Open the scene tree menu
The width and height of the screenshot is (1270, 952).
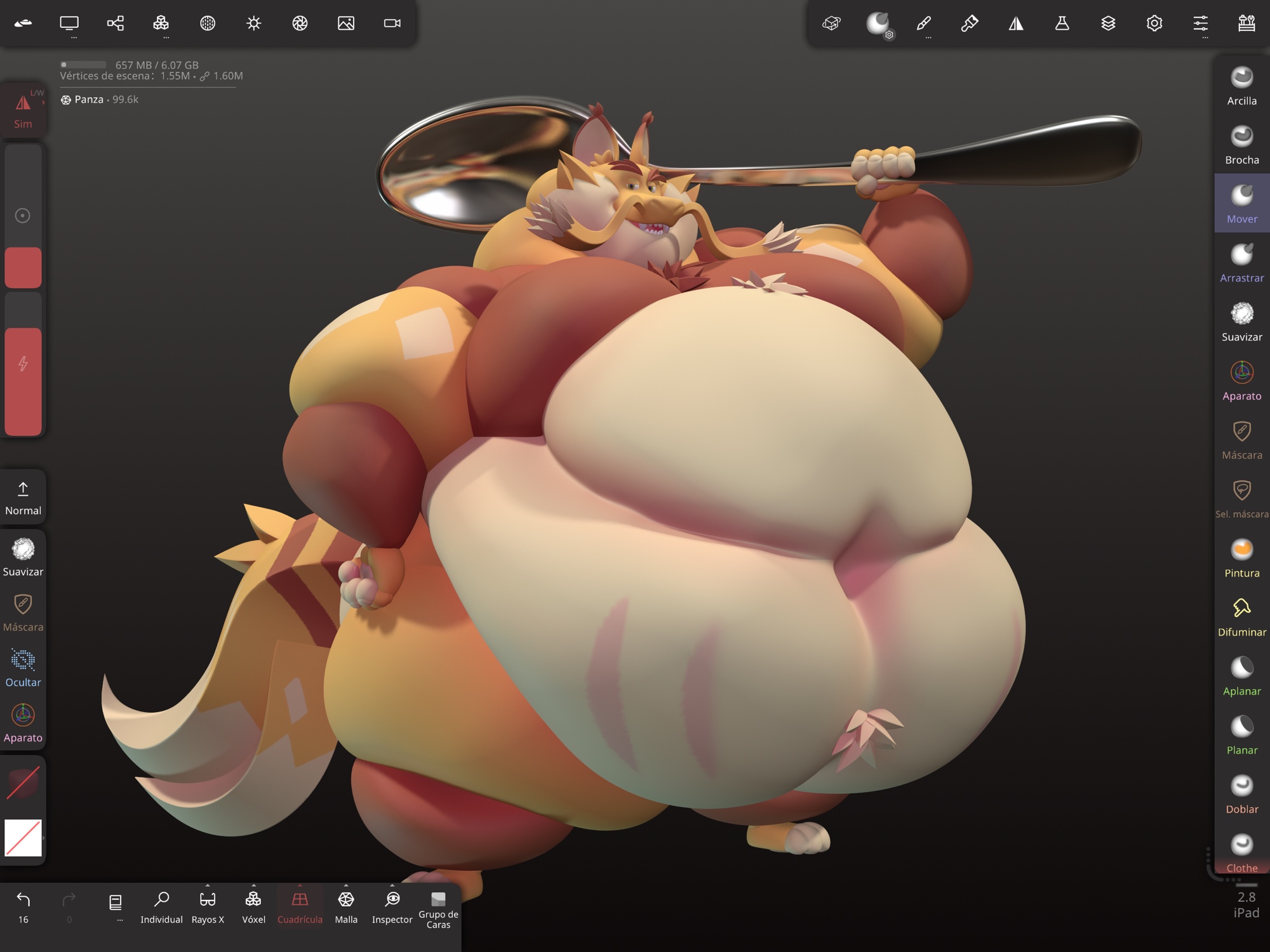tap(115, 23)
